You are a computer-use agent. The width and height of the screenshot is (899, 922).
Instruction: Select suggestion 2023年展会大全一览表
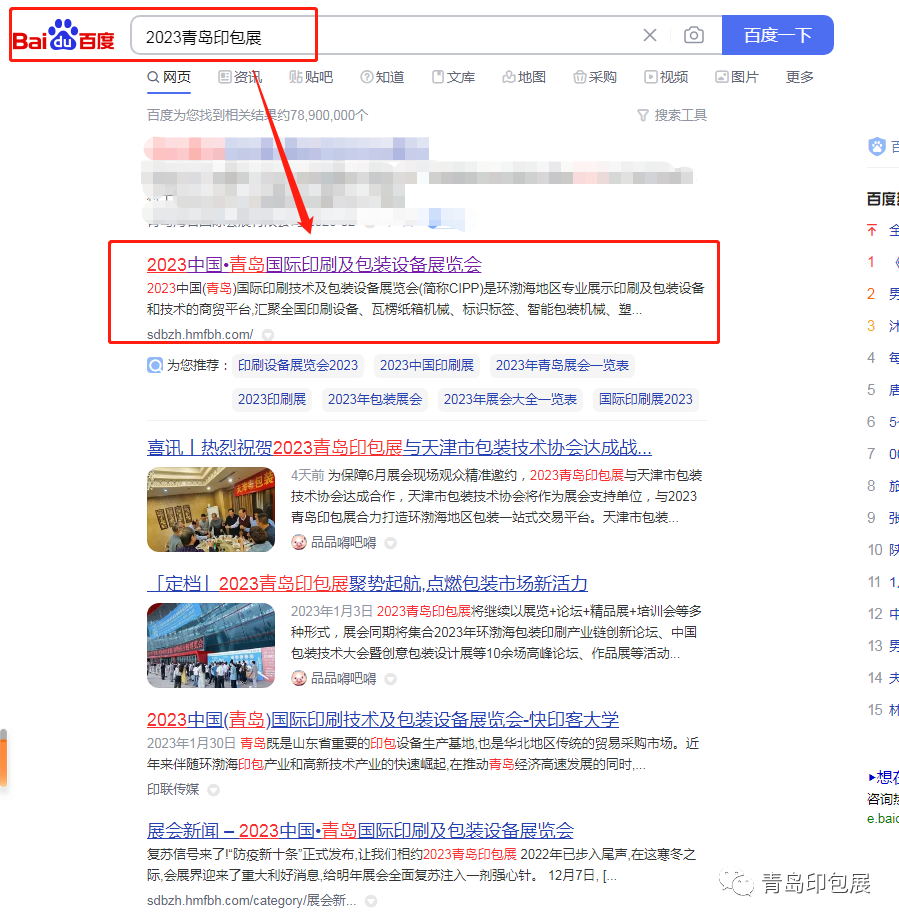tap(510, 399)
